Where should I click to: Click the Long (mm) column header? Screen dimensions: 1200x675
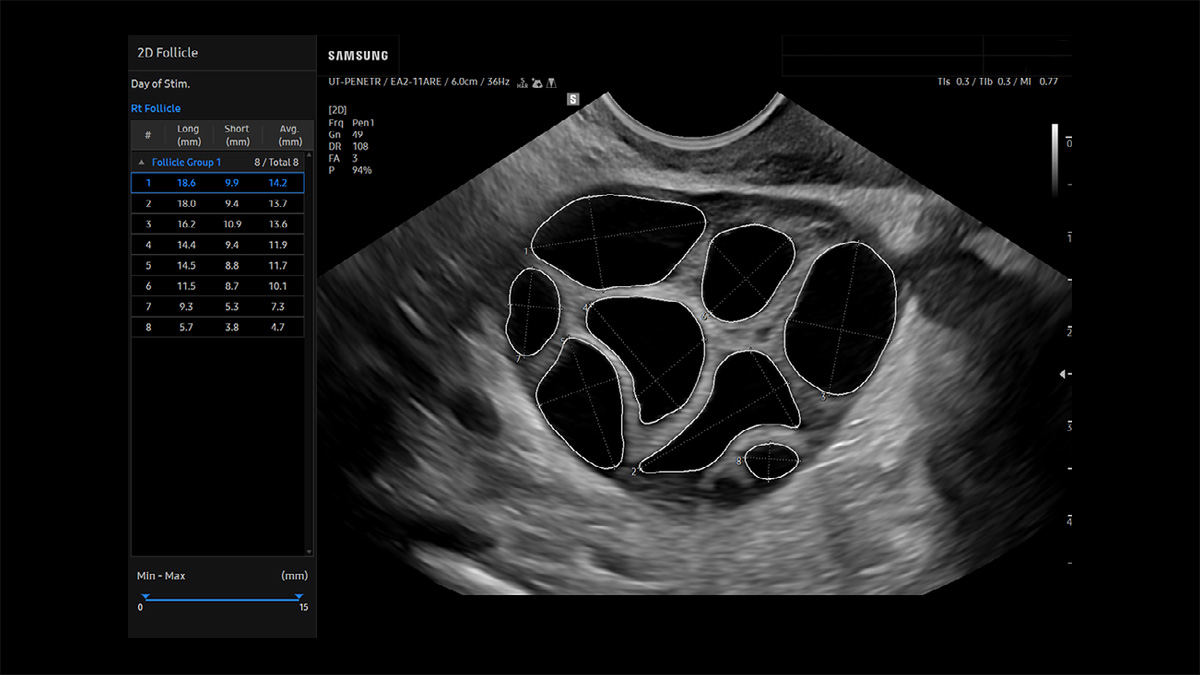[x=188, y=136]
